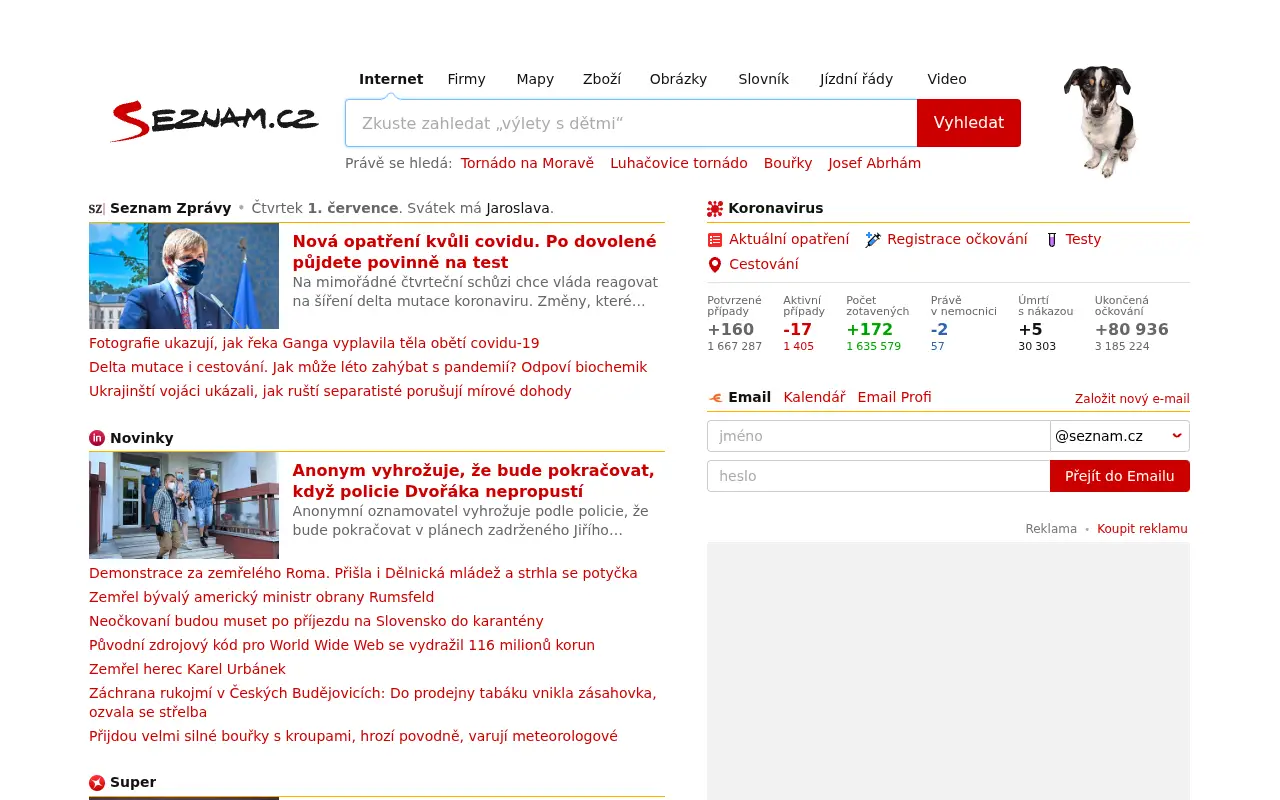Viewport: 1280px width, 800px height.
Task: Select the Zboží search tab
Action: tap(602, 79)
